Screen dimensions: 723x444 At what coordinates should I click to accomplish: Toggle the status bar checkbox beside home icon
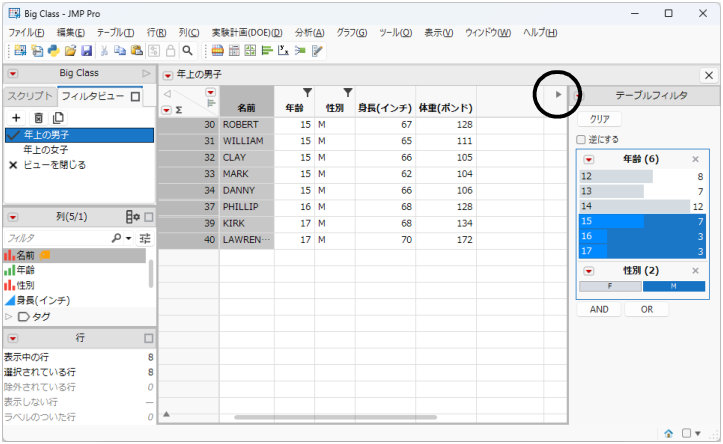click(687, 433)
